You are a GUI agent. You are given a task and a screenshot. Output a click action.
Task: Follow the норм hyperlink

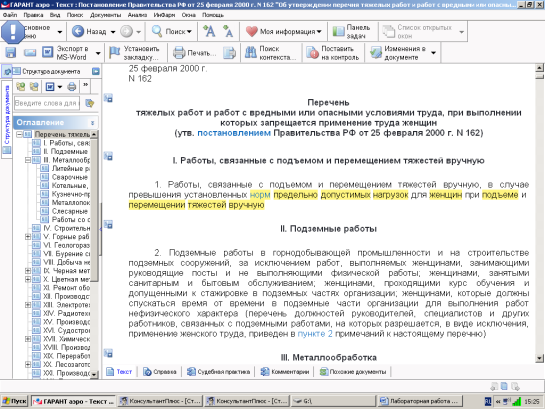click(x=260, y=195)
